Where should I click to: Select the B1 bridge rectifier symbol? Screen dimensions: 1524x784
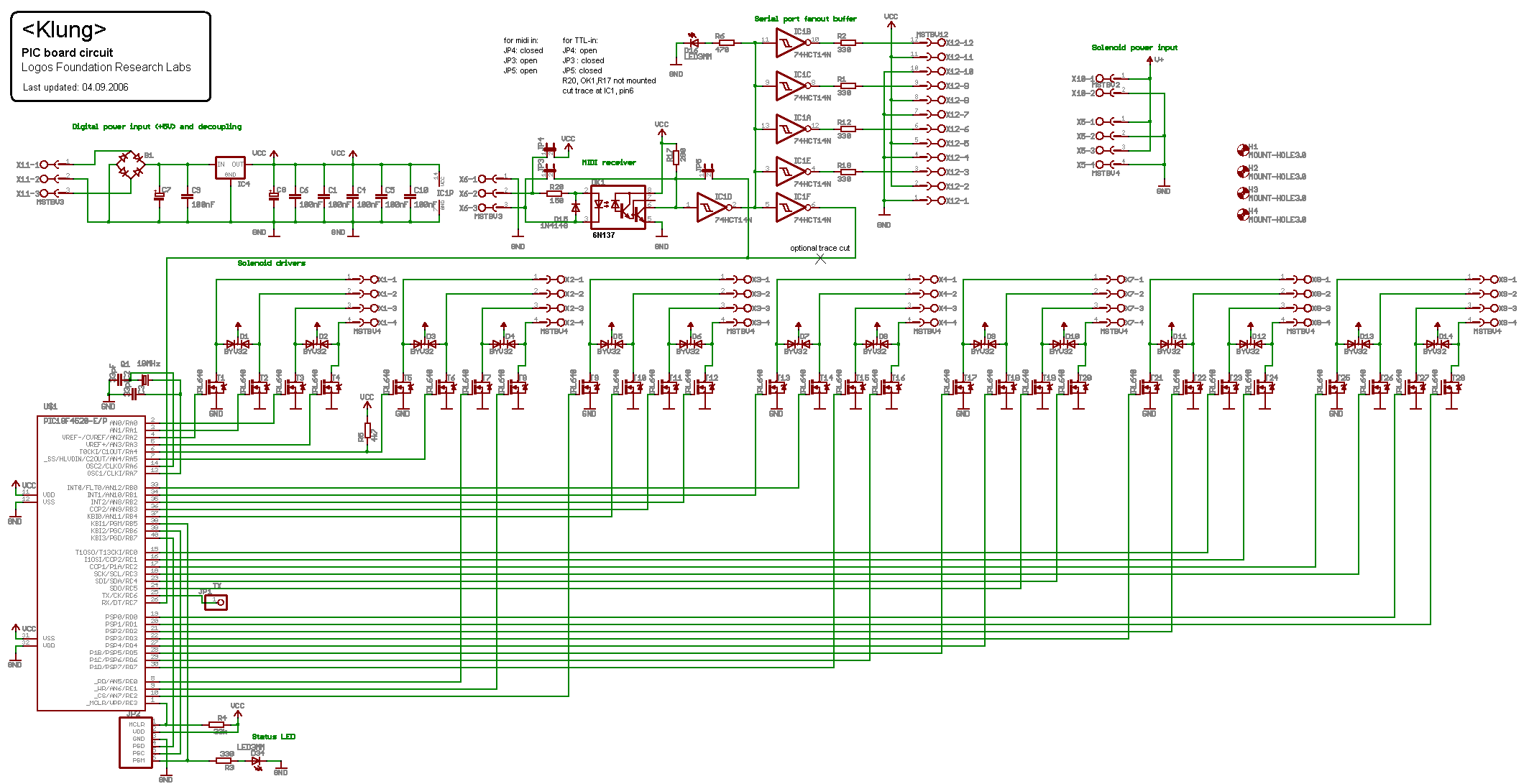point(130,165)
